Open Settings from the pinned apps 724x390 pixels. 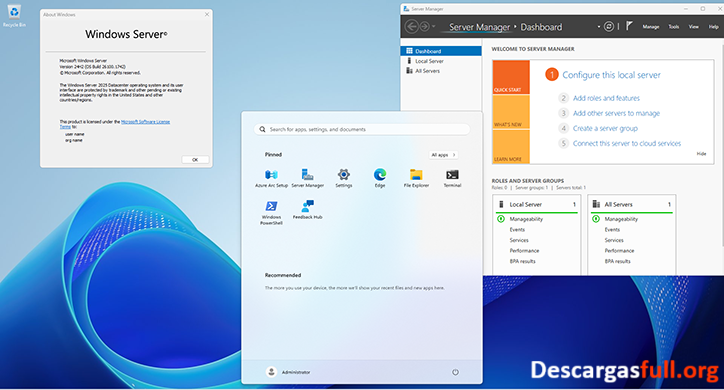(x=344, y=178)
